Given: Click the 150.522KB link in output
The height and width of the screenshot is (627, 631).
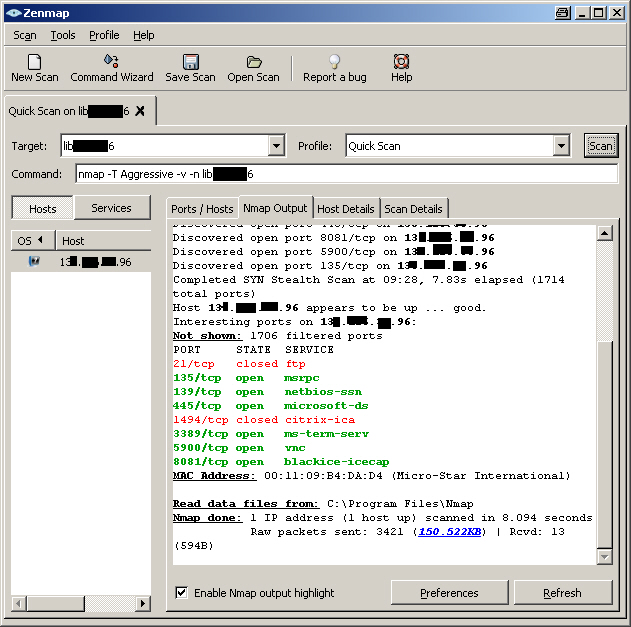Looking at the screenshot, I should pyautogui.click(x=450, y=532).
